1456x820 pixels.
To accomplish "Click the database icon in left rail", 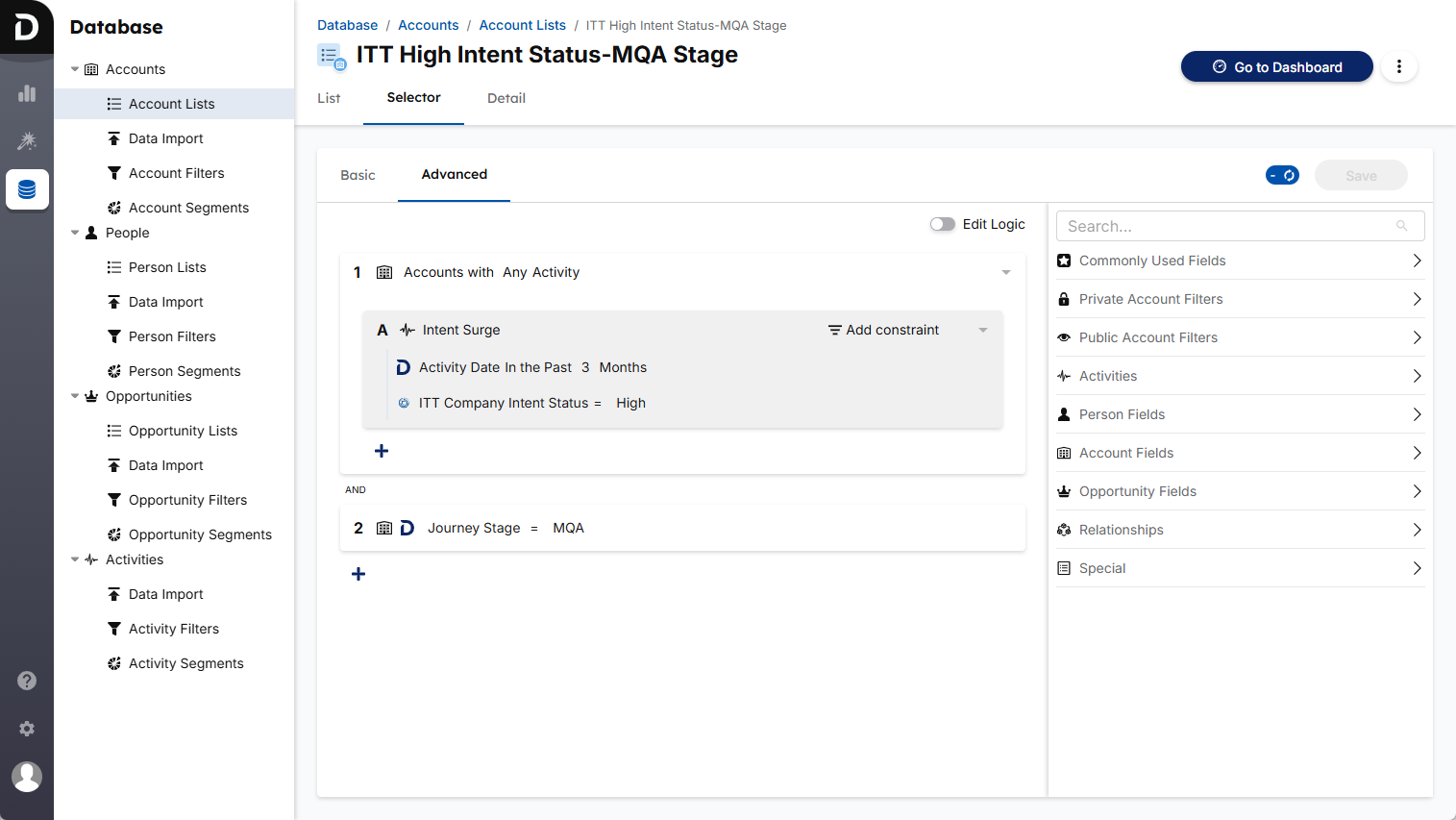I will (x=27, y=189).
